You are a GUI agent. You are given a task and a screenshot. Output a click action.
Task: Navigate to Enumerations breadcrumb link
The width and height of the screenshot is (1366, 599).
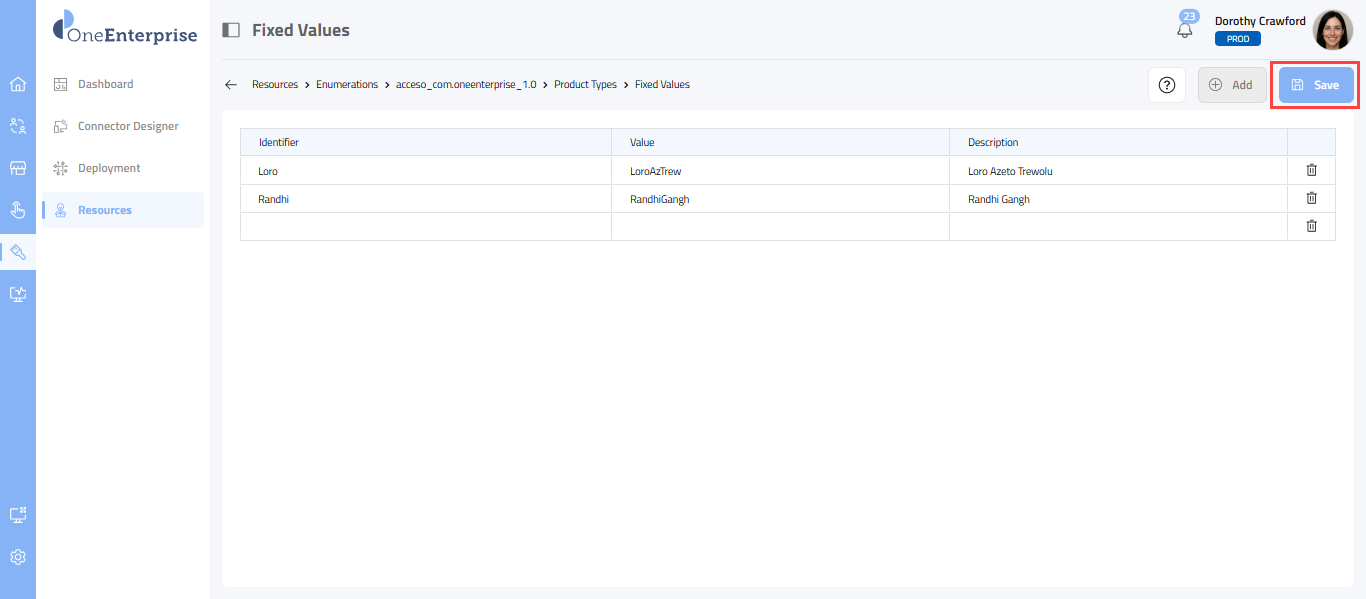coord(346,85)
